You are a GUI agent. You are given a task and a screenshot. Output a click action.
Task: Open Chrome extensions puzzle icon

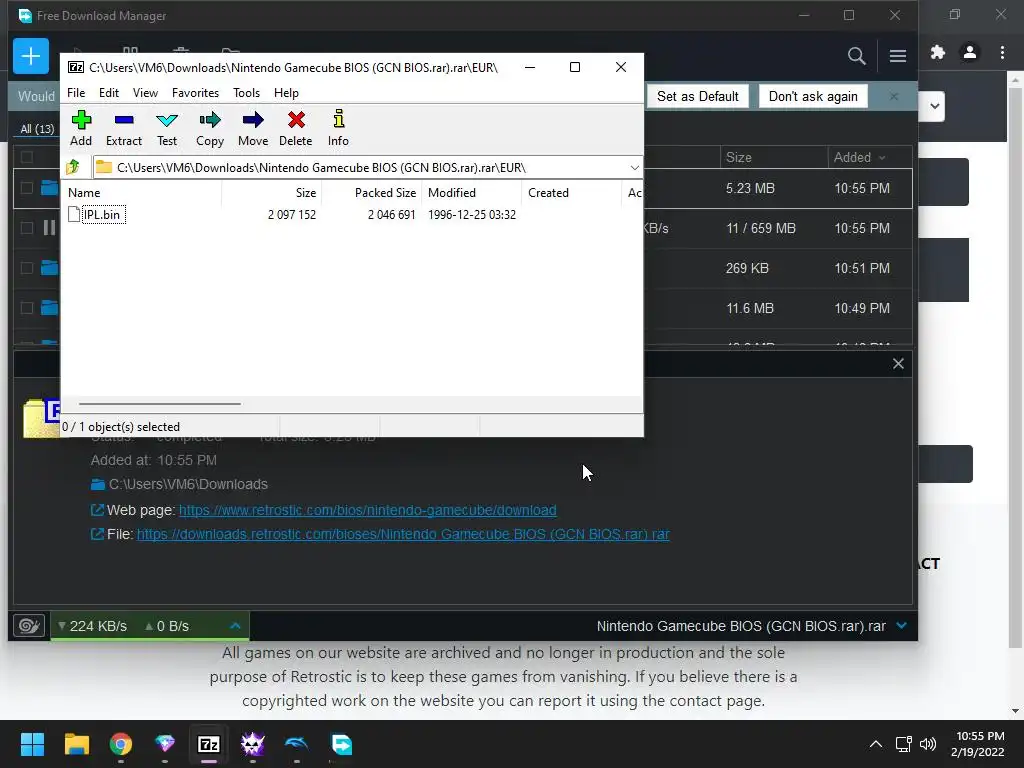[938, 52]
